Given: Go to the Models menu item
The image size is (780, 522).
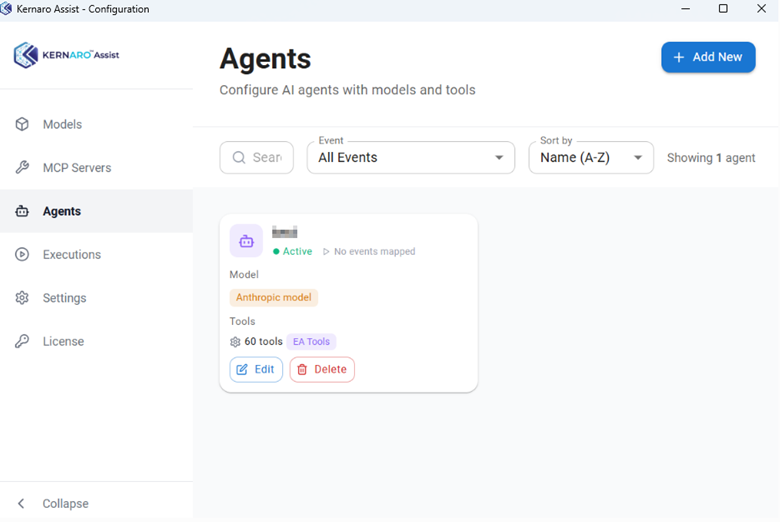Looking at the screenshot, I should (x=97, y=124).
